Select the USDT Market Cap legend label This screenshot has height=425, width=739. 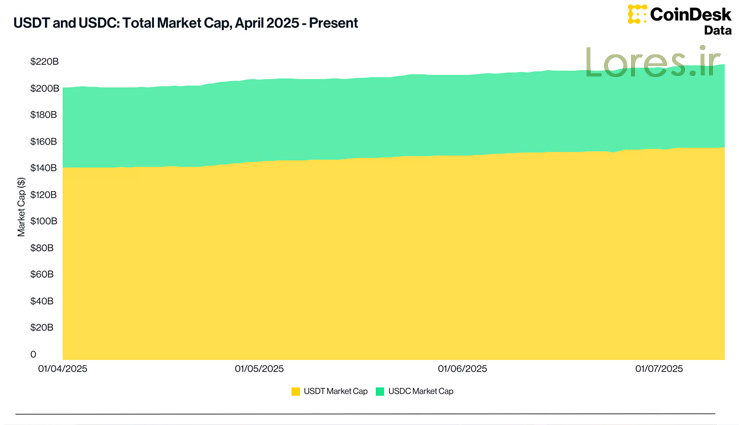point(336,391)
